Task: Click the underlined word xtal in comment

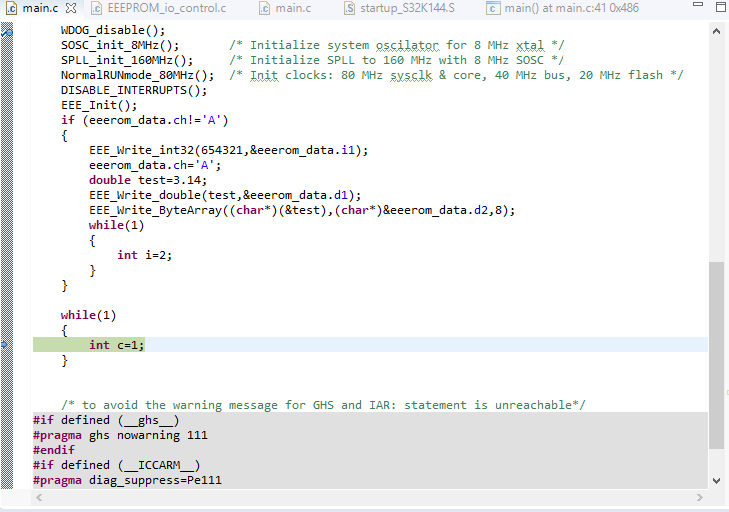Action: click(x=530, y=46)
